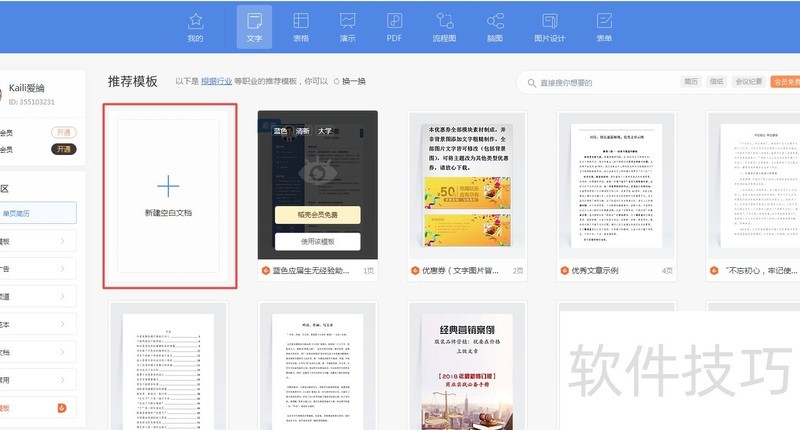This screenshot has height=430, width=800.
Task: Create a new blank document (新建空白文档)
Action: click(x=169, y=196)
